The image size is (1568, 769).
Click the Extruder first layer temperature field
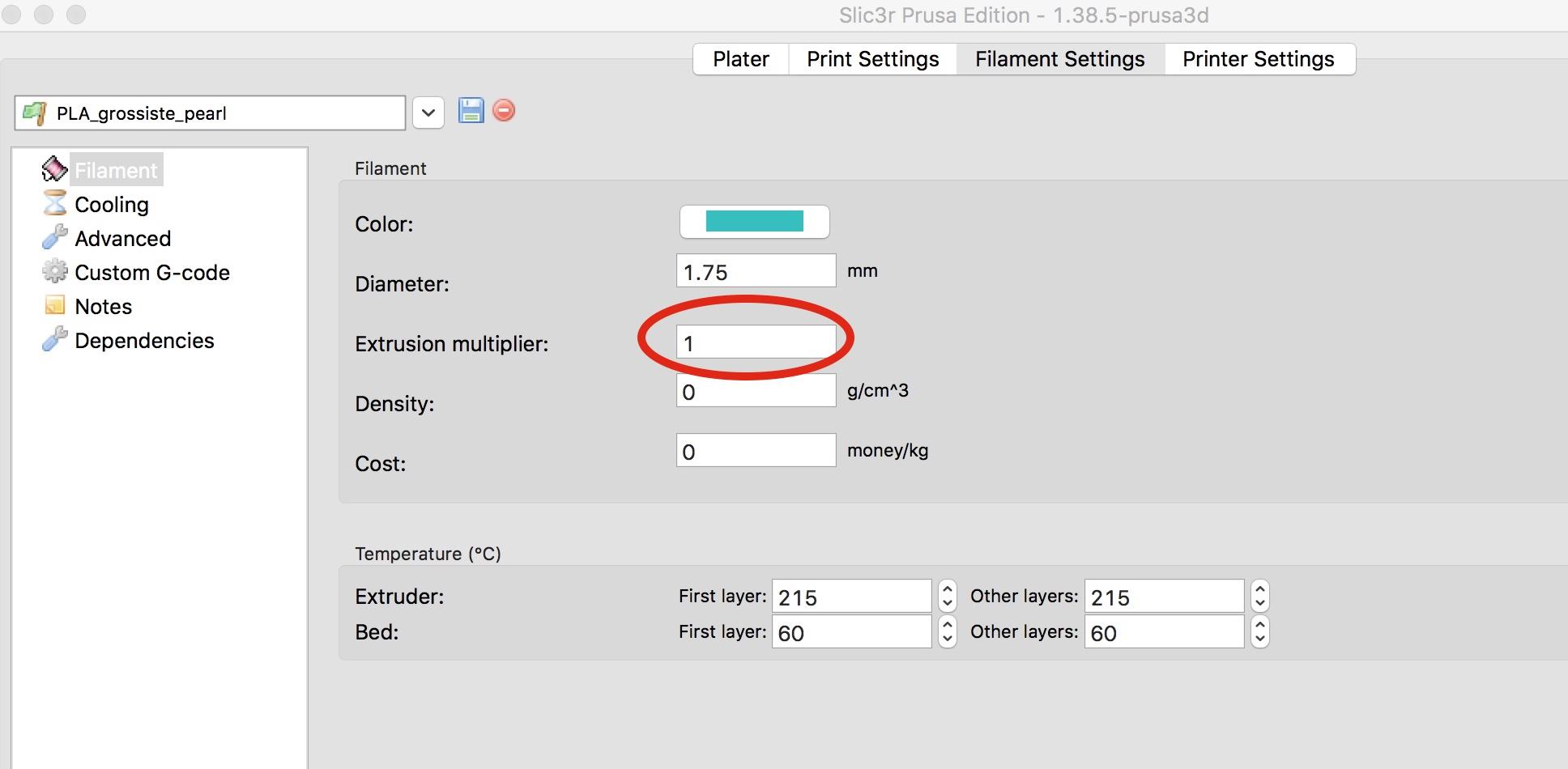(851, 596)
